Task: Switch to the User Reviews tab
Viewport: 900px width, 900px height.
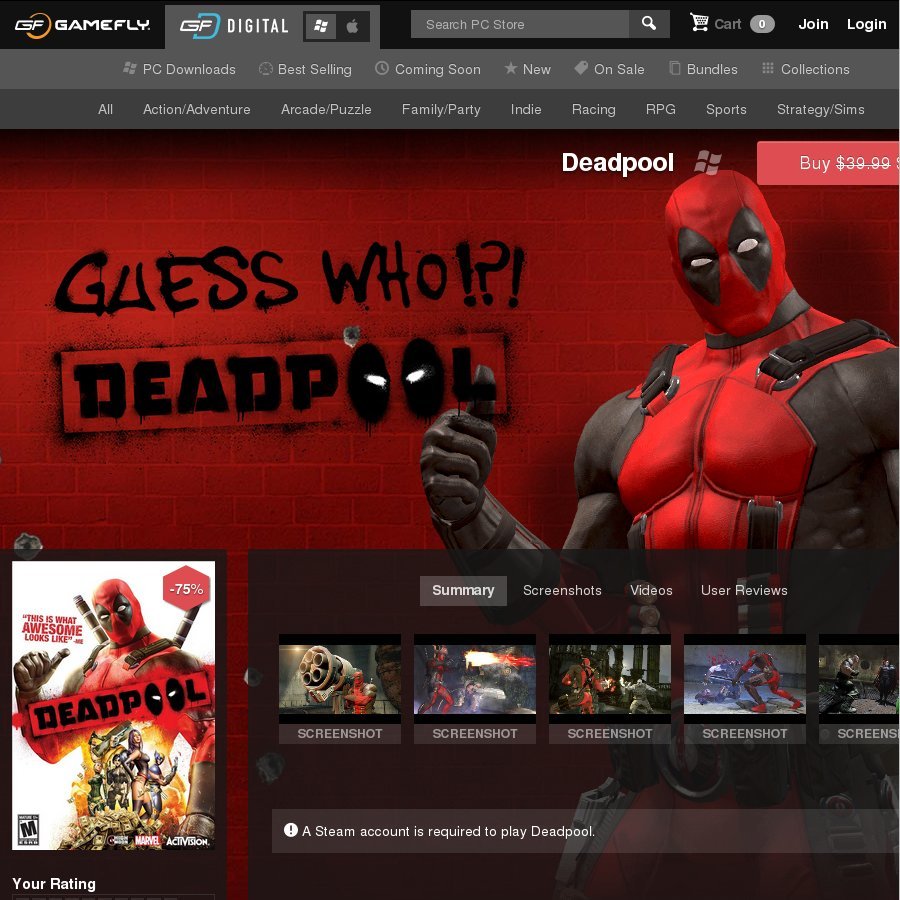Action: 744,590
